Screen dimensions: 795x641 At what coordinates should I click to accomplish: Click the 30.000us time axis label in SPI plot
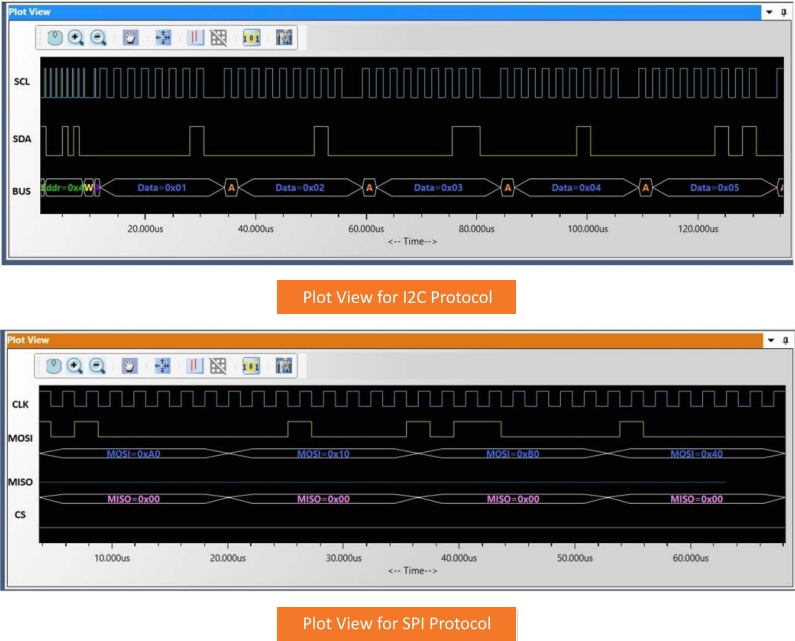[x=343, y=558]
